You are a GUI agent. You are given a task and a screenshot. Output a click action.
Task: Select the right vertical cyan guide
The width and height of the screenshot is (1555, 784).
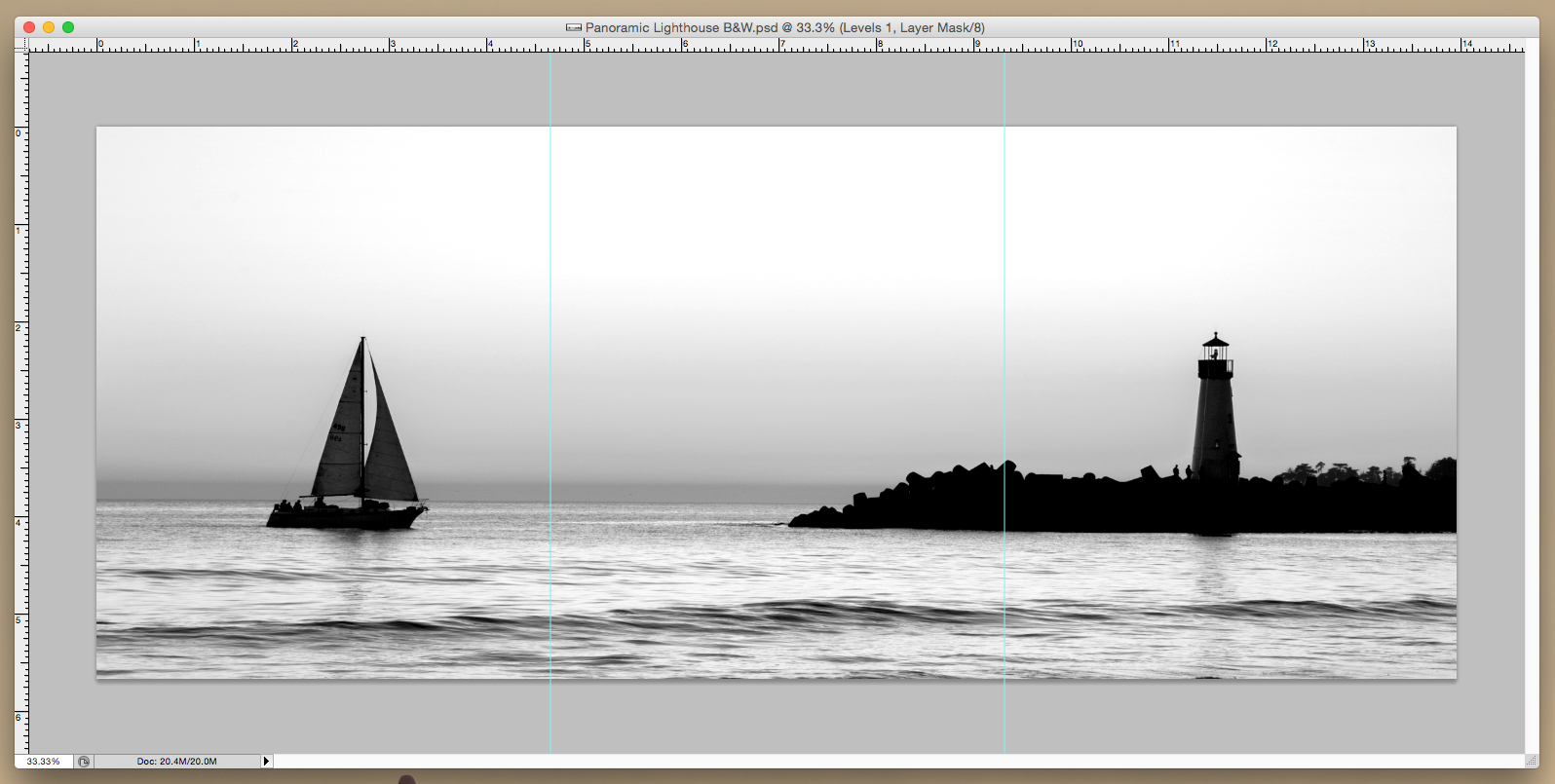1005,402
